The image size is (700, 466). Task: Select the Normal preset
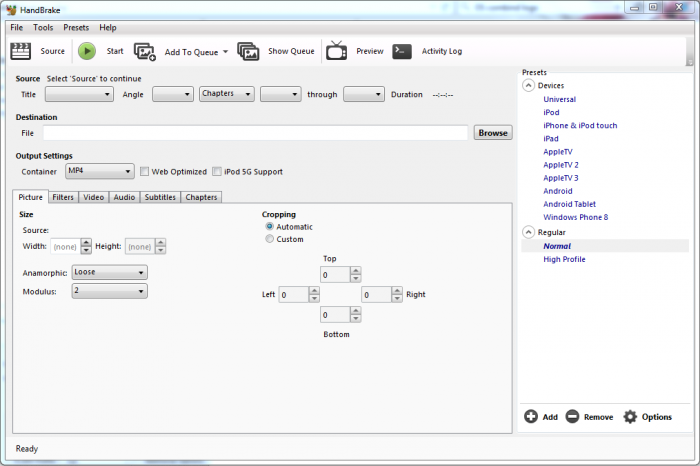[557, 246]
